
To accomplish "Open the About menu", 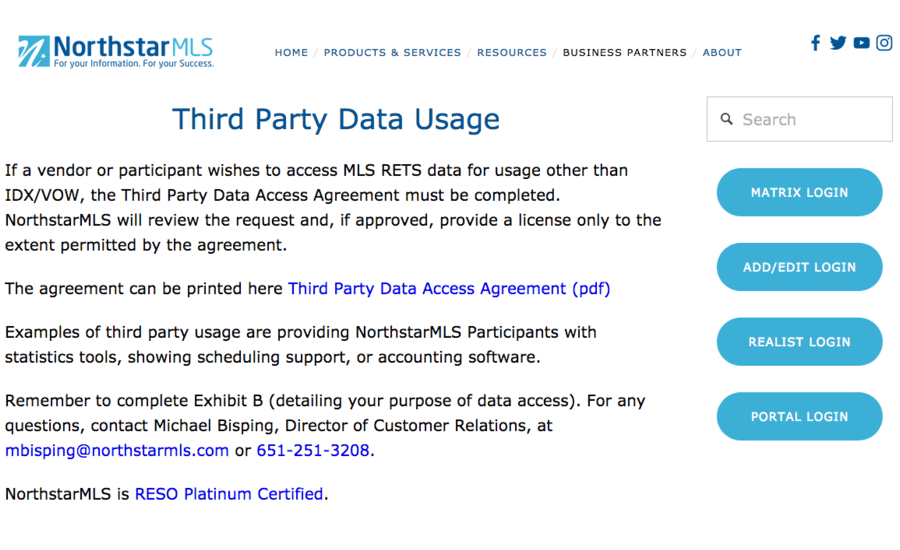I will pos(722,53).
